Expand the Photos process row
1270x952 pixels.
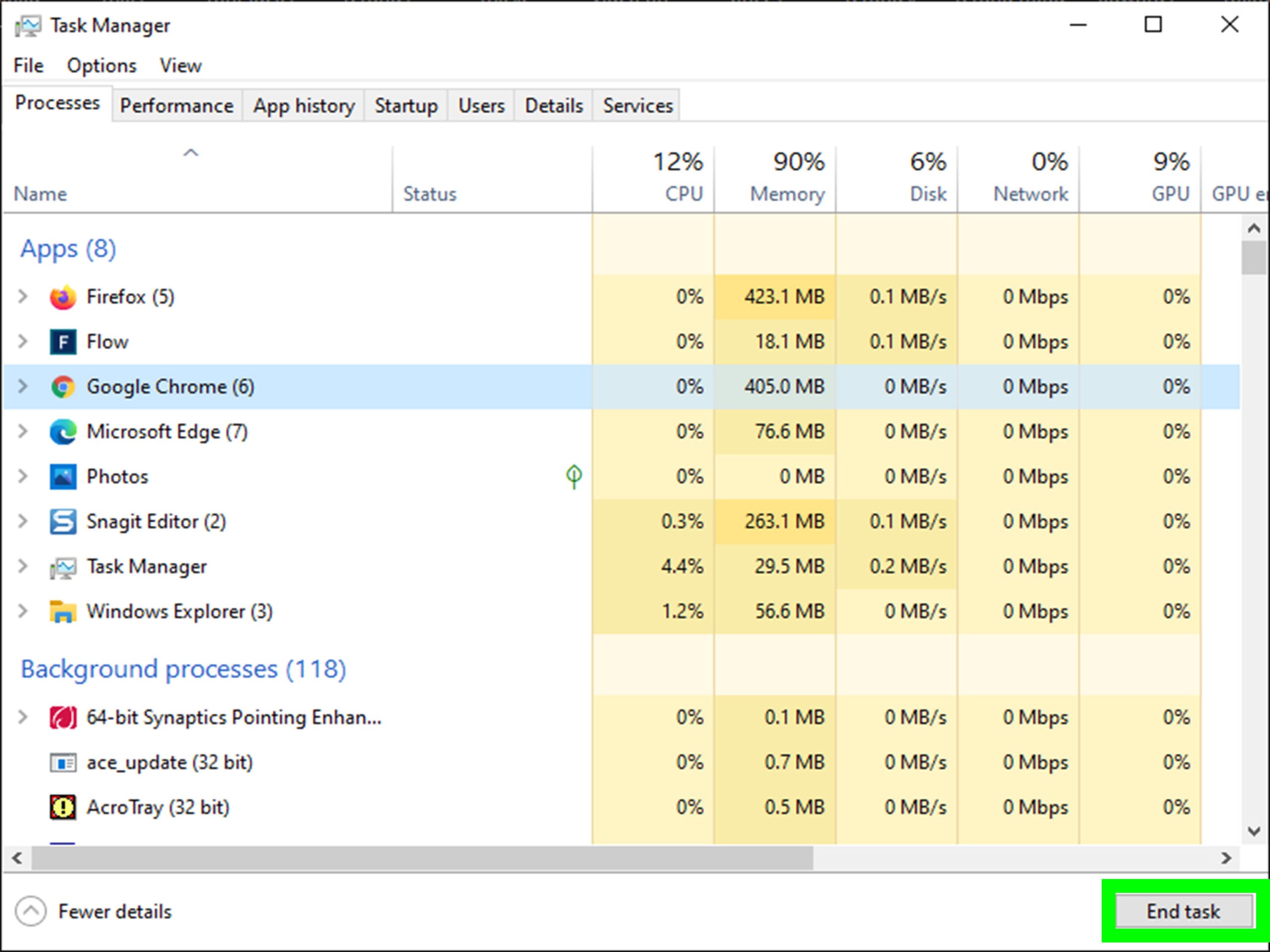pyautogui.click(x=23, y=476)
